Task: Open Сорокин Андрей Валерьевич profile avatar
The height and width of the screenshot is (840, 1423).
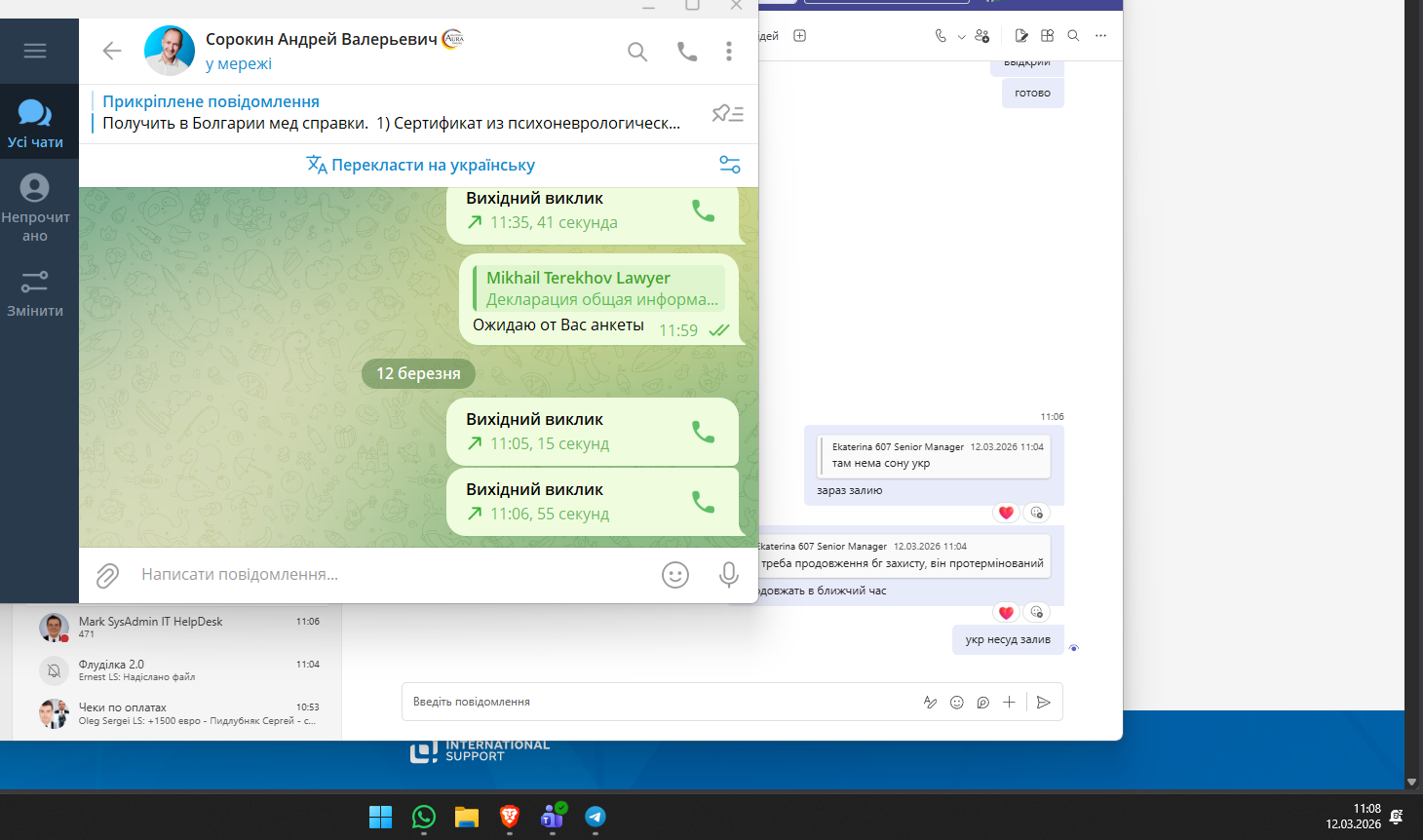Action: (x=170, y=51)
